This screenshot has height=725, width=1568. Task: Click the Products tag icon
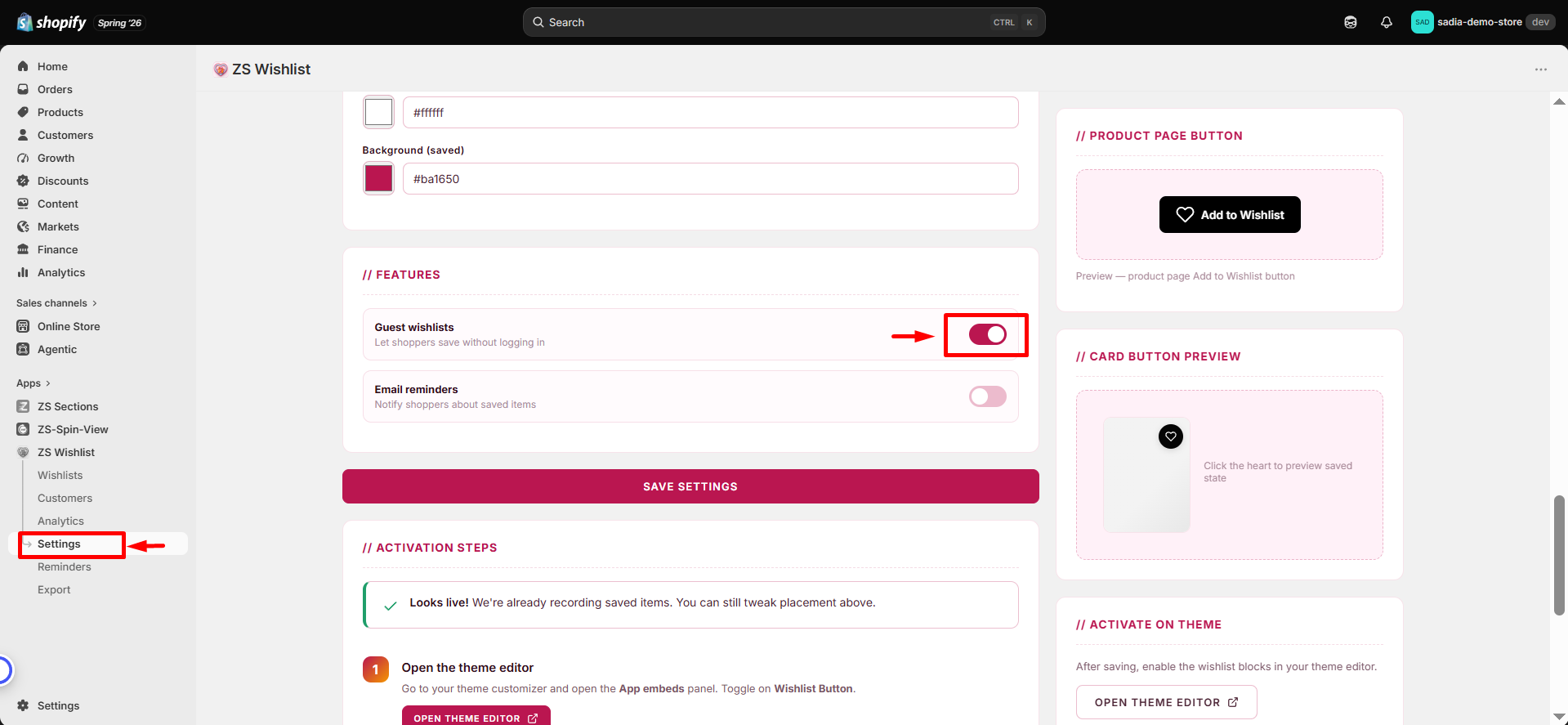click(x=23, y=112)
